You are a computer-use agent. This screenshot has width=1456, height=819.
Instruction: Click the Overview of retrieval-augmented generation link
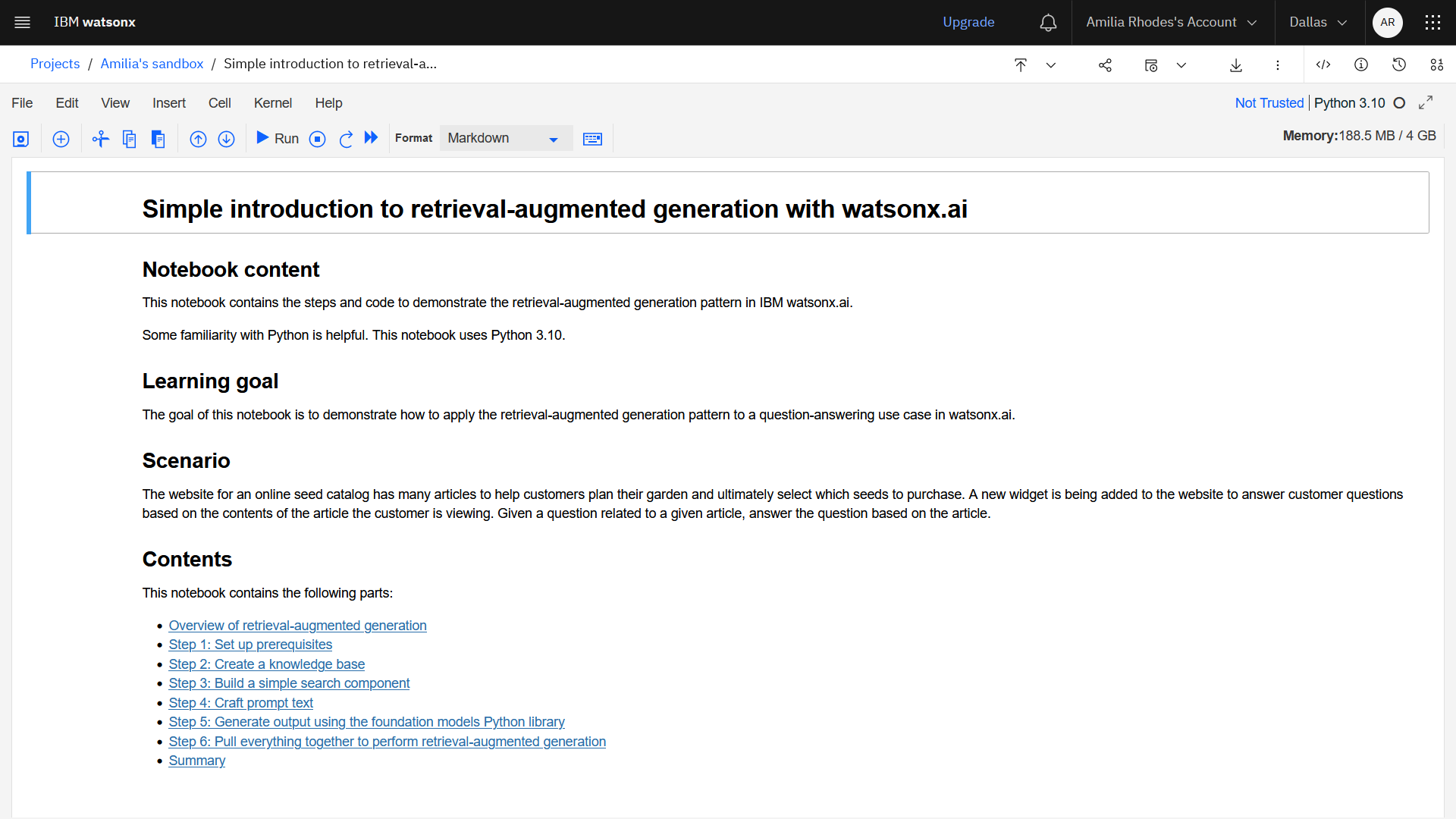pos(298,625)
